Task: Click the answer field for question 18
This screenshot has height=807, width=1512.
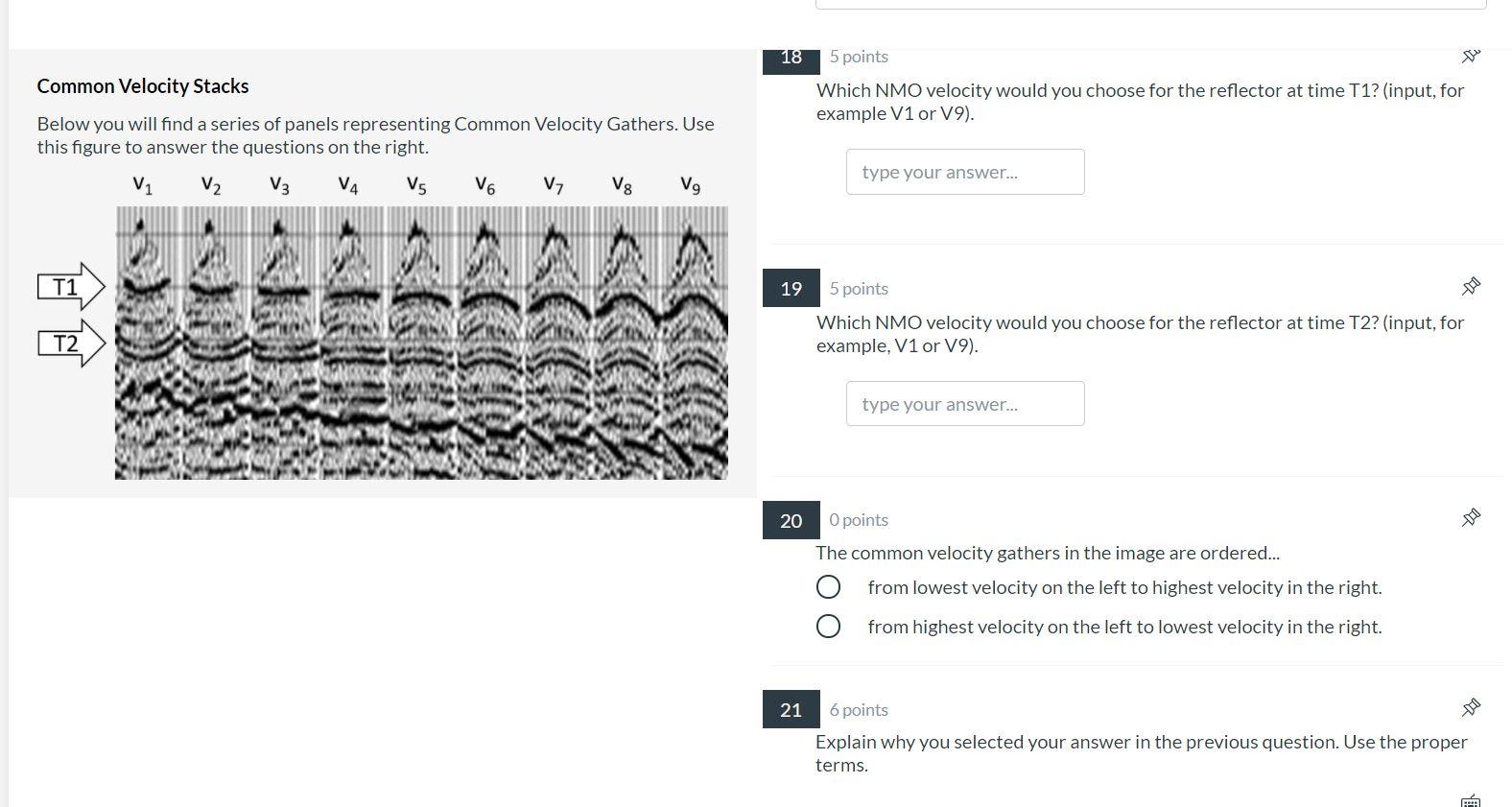Action: pyautogui.click(x=964, y=172)
